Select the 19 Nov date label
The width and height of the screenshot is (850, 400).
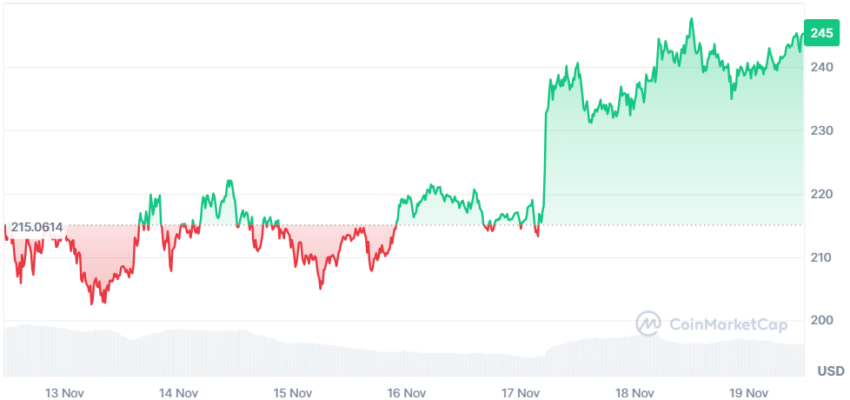(750, 392)
